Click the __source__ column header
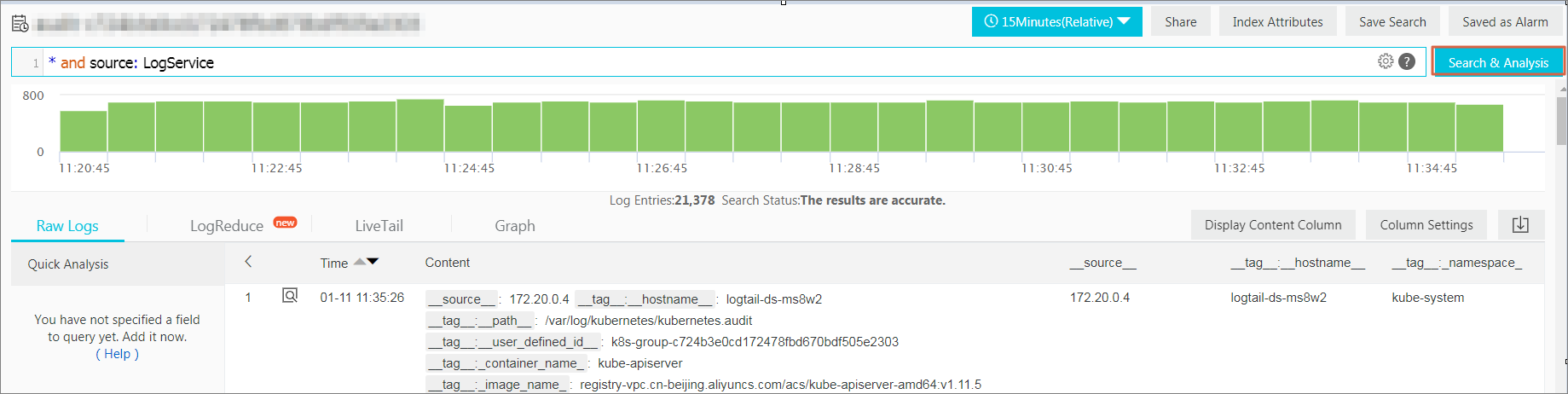The height and width of the screenshot is (394, 1568). pos(1103,263)
